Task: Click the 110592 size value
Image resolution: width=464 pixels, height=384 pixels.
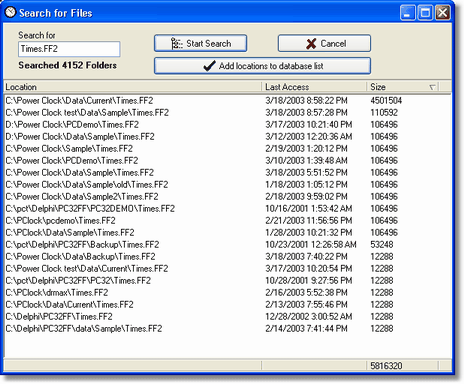Action: (384, 113)
